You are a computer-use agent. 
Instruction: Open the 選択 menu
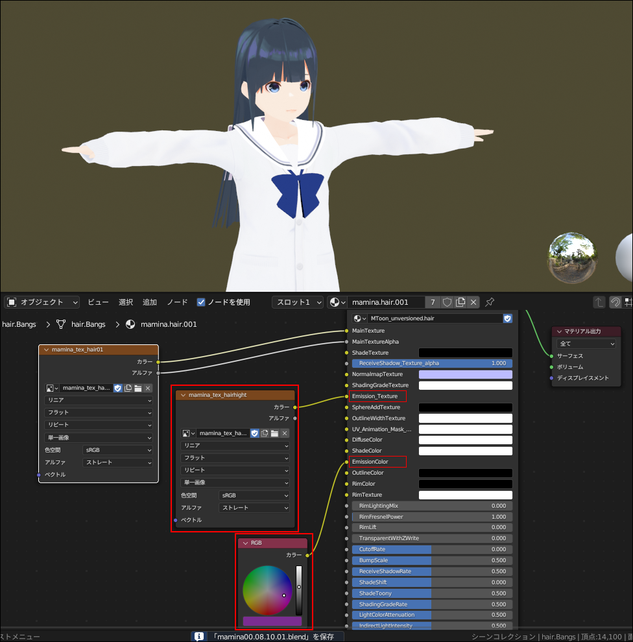[126, 302]
